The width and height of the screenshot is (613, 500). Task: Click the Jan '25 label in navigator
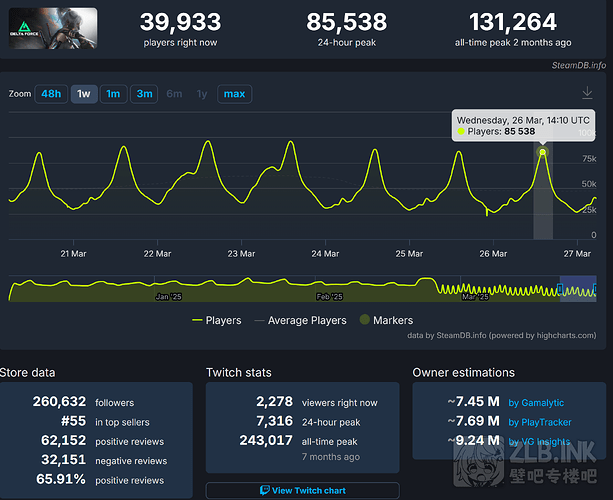tap(168, 297)
